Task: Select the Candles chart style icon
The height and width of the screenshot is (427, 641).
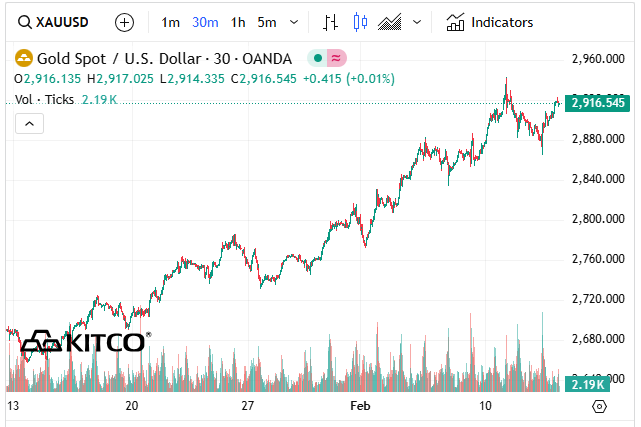Action: tap(360, 22)
